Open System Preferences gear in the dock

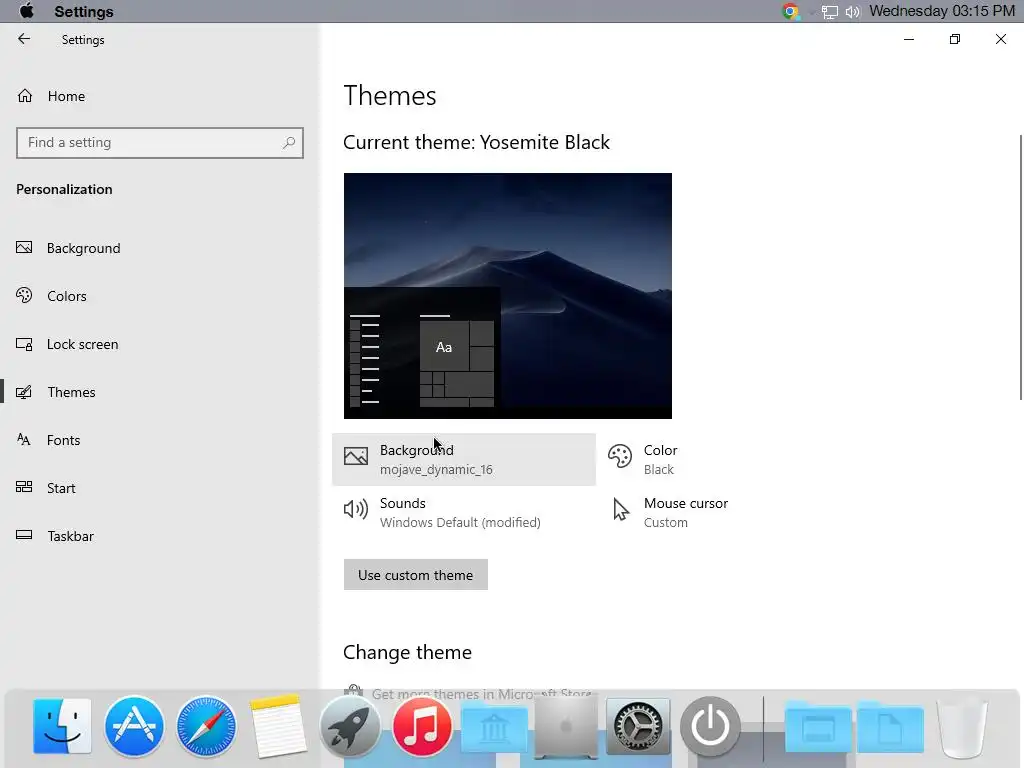(x=638, y=727)
